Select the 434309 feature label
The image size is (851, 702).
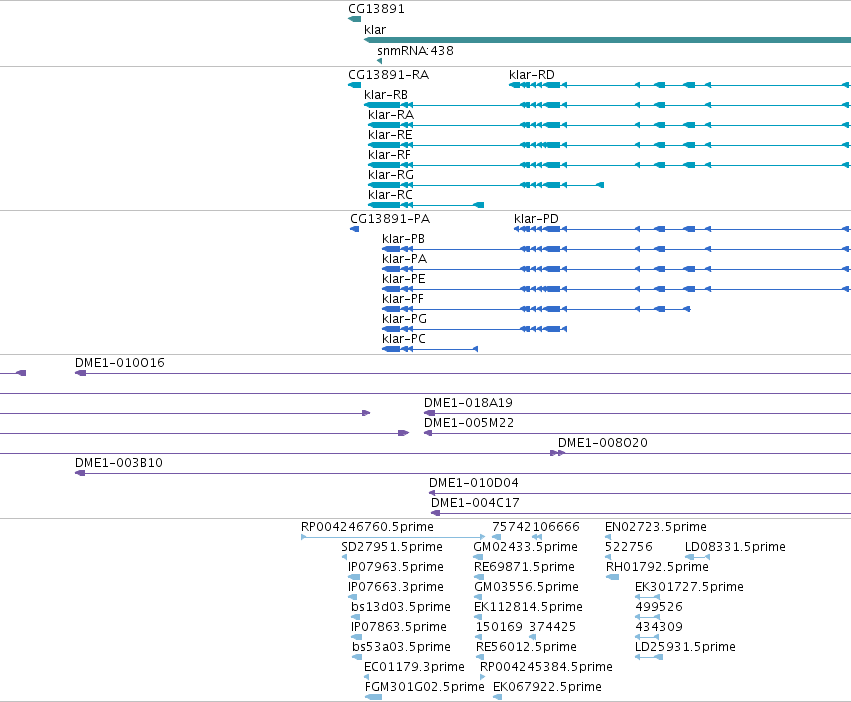pos(659,627)
